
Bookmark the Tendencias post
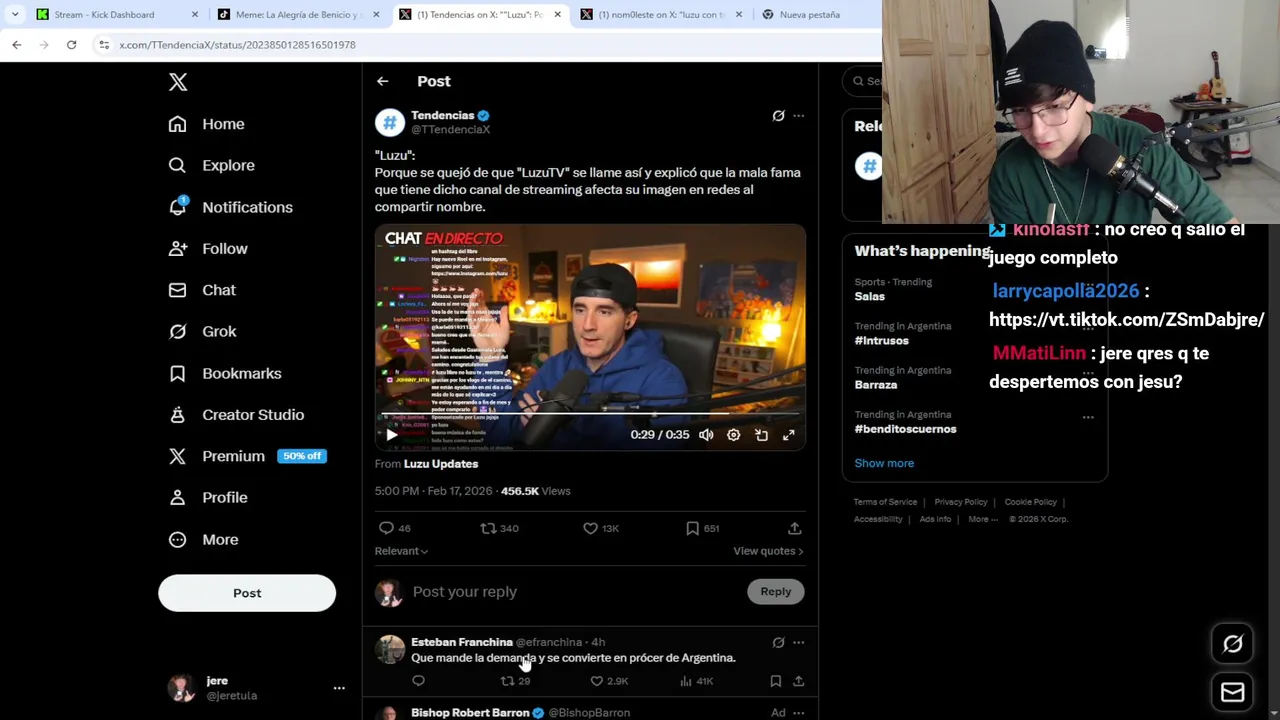click(692, 528)
